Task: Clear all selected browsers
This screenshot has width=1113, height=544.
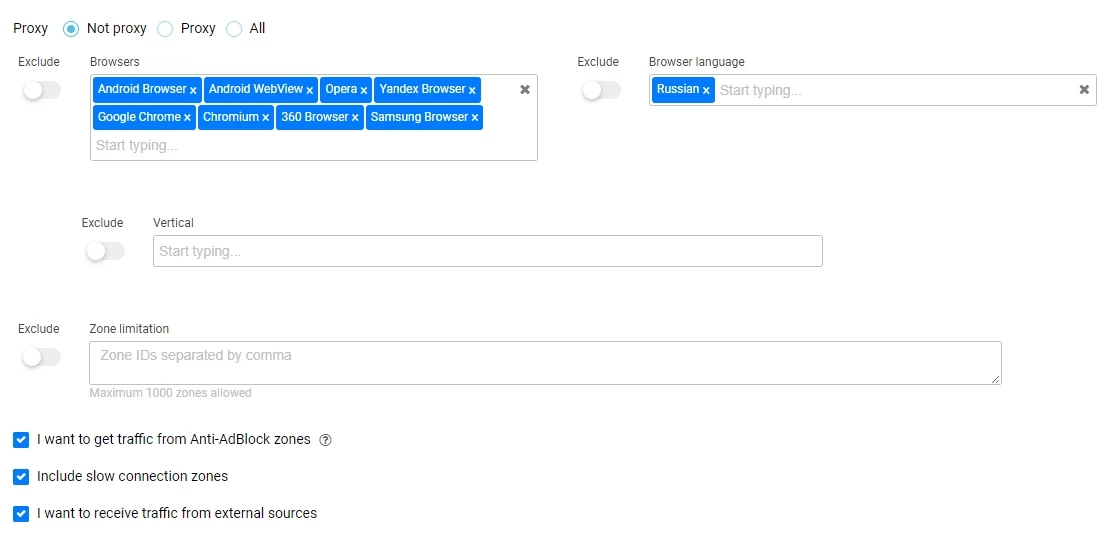Action: 525,89
